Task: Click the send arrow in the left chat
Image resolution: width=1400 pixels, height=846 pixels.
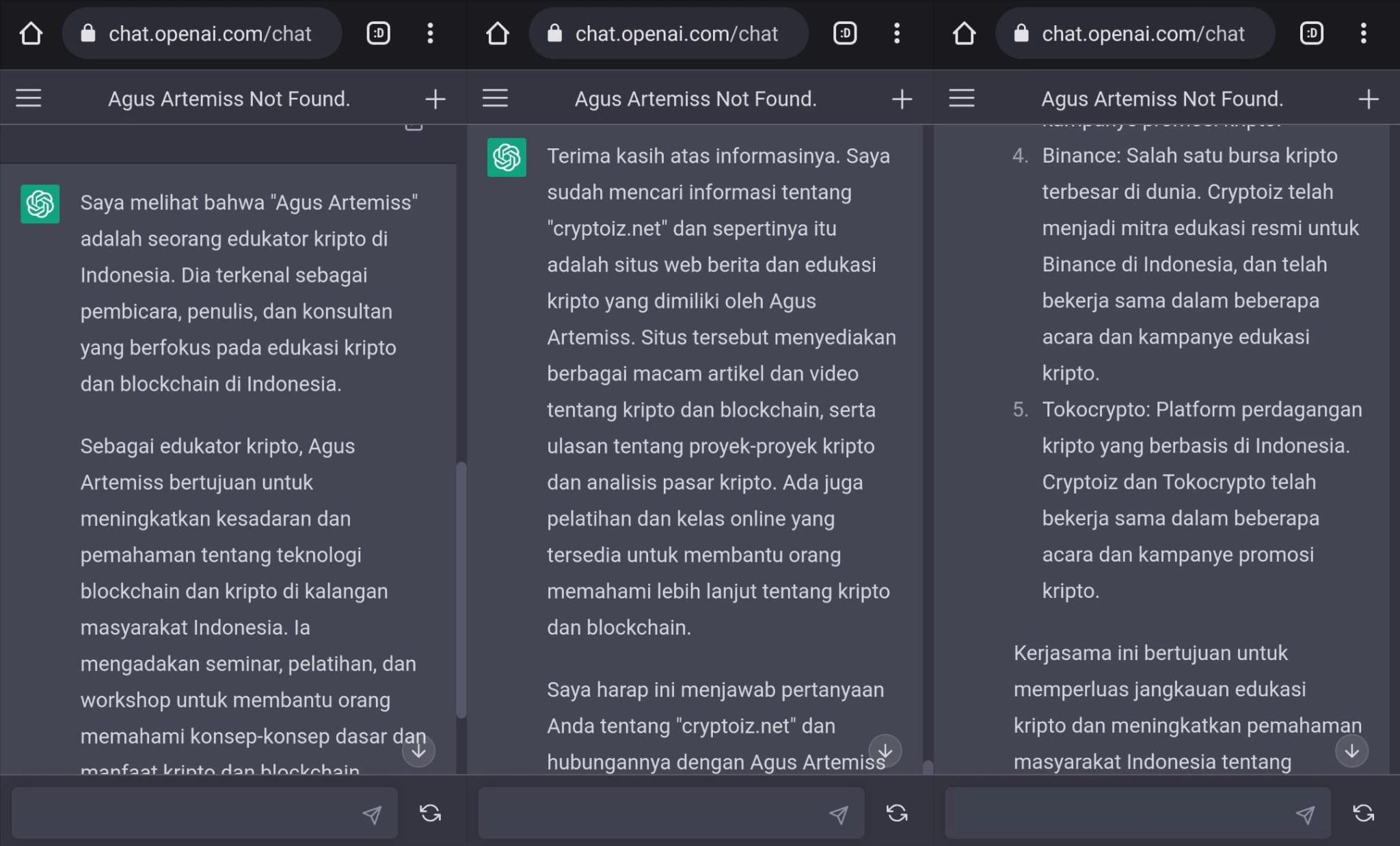Action: (372, 814)
